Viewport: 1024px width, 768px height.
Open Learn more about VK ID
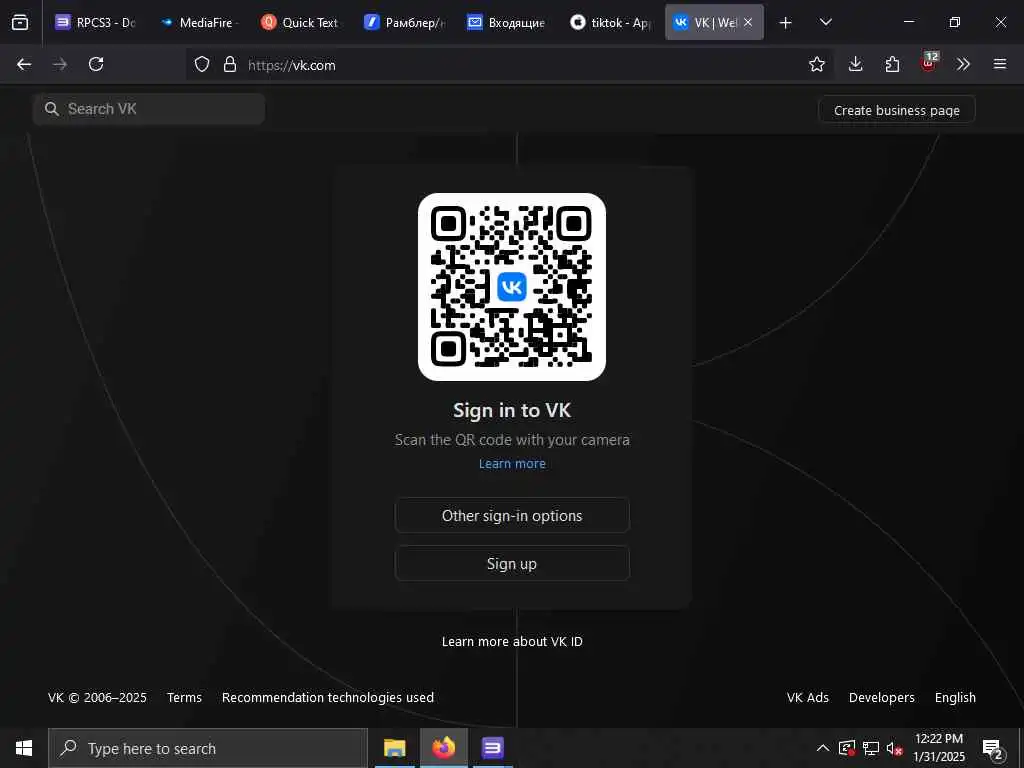point(512,641)
